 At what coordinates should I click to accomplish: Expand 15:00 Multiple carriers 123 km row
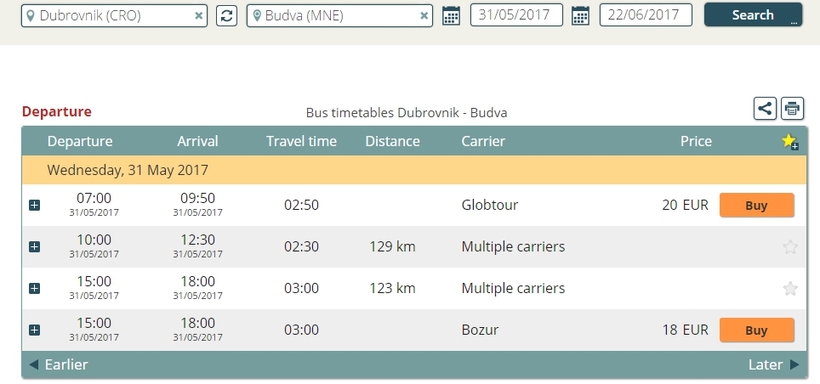click(x=35, y=288)
